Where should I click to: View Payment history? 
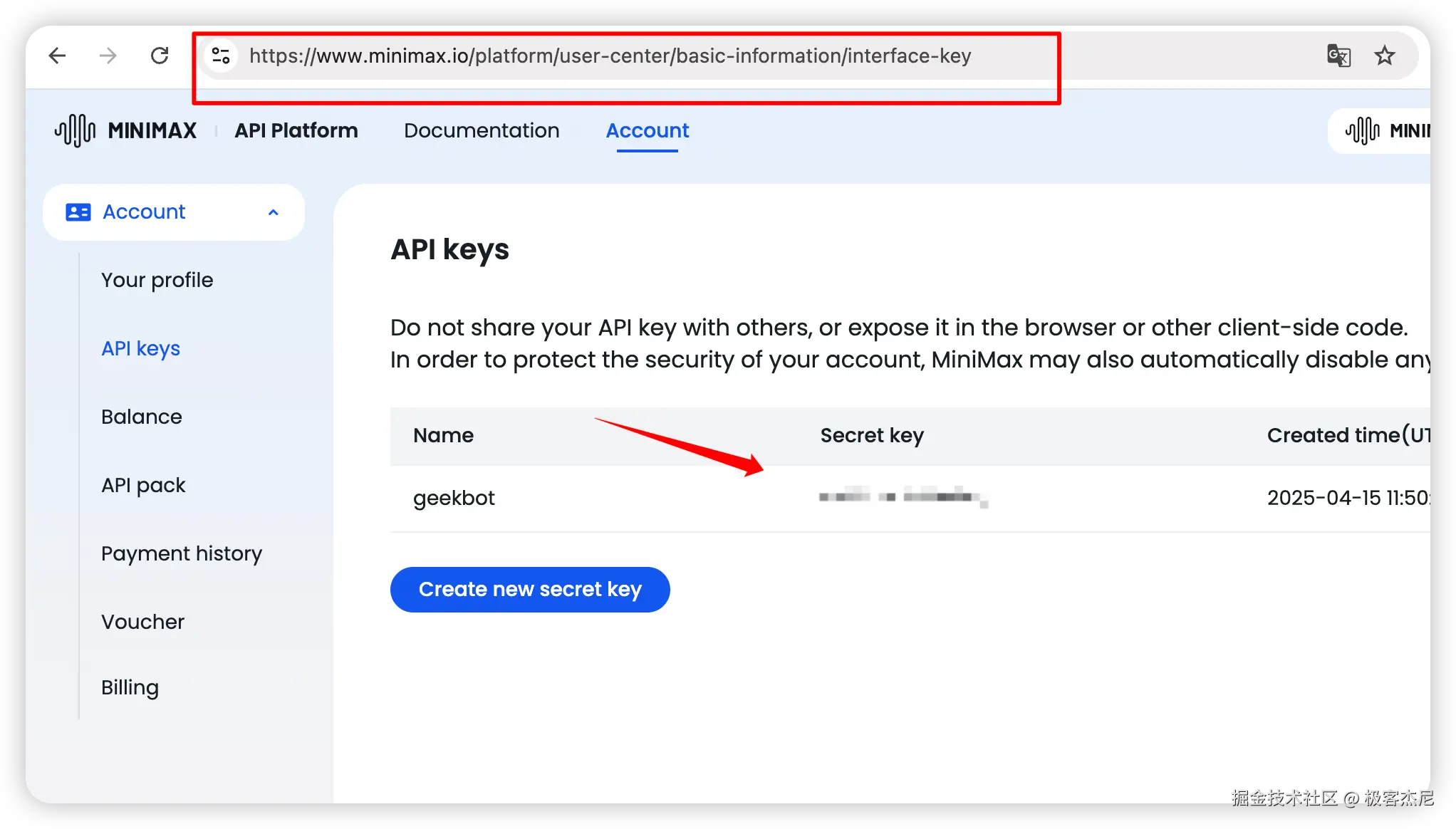tap(181, 553)
